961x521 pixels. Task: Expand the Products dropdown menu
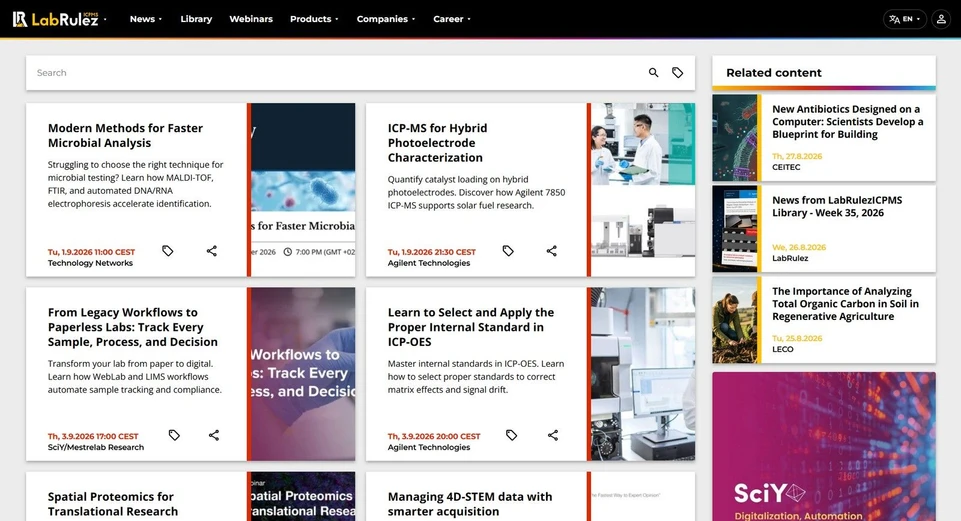(314, 19)
